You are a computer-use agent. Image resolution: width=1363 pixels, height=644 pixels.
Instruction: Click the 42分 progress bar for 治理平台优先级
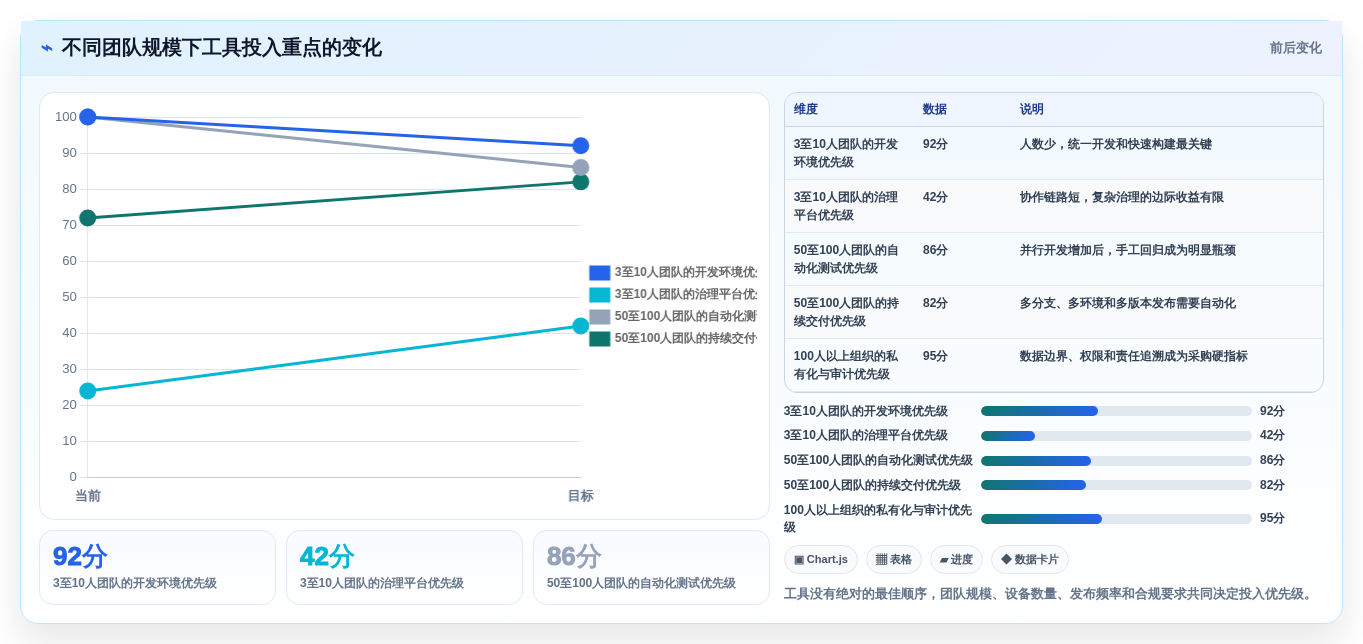click(x=1116, y=436)
